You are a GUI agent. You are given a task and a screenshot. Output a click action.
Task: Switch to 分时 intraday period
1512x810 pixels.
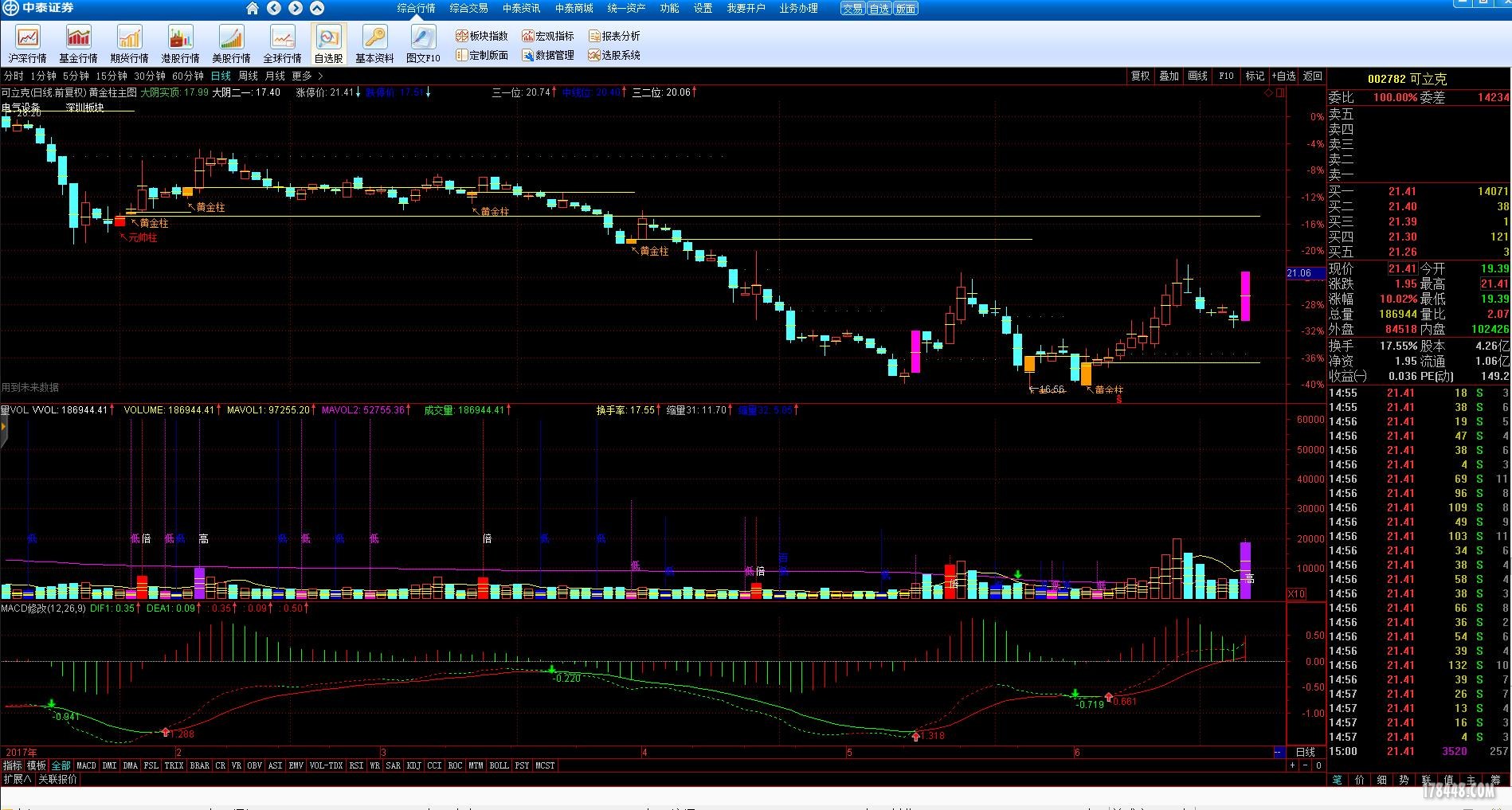point(14,76)
